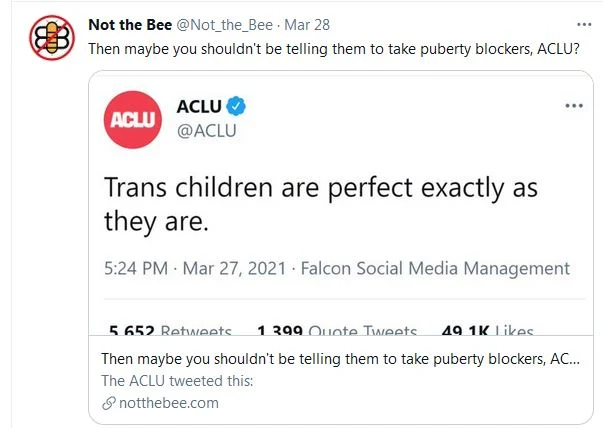
Task: Click the red ACLU logo avatar
Action: (x=133, y=118)
